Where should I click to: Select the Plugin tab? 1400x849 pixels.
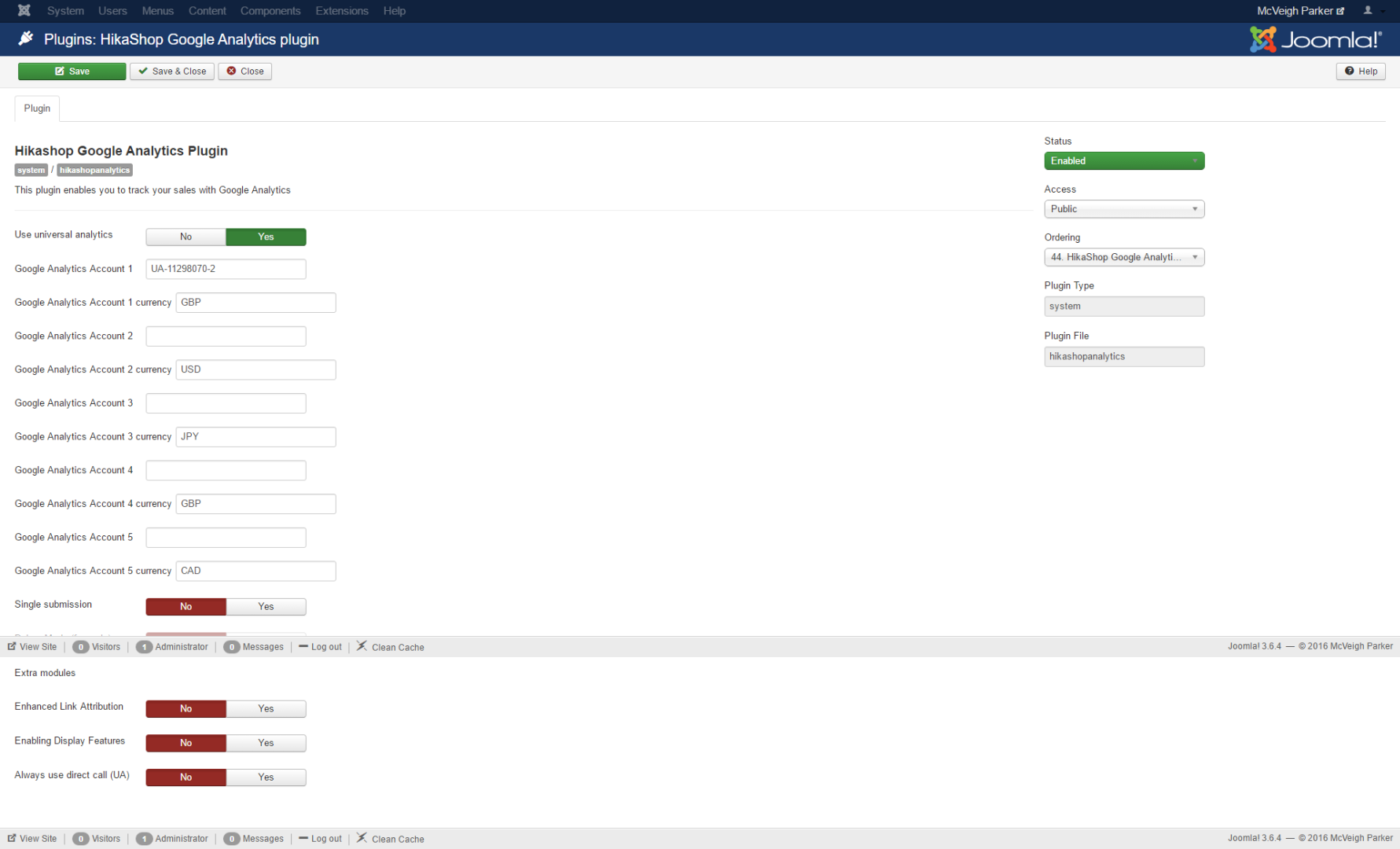(x=37, y=108)
